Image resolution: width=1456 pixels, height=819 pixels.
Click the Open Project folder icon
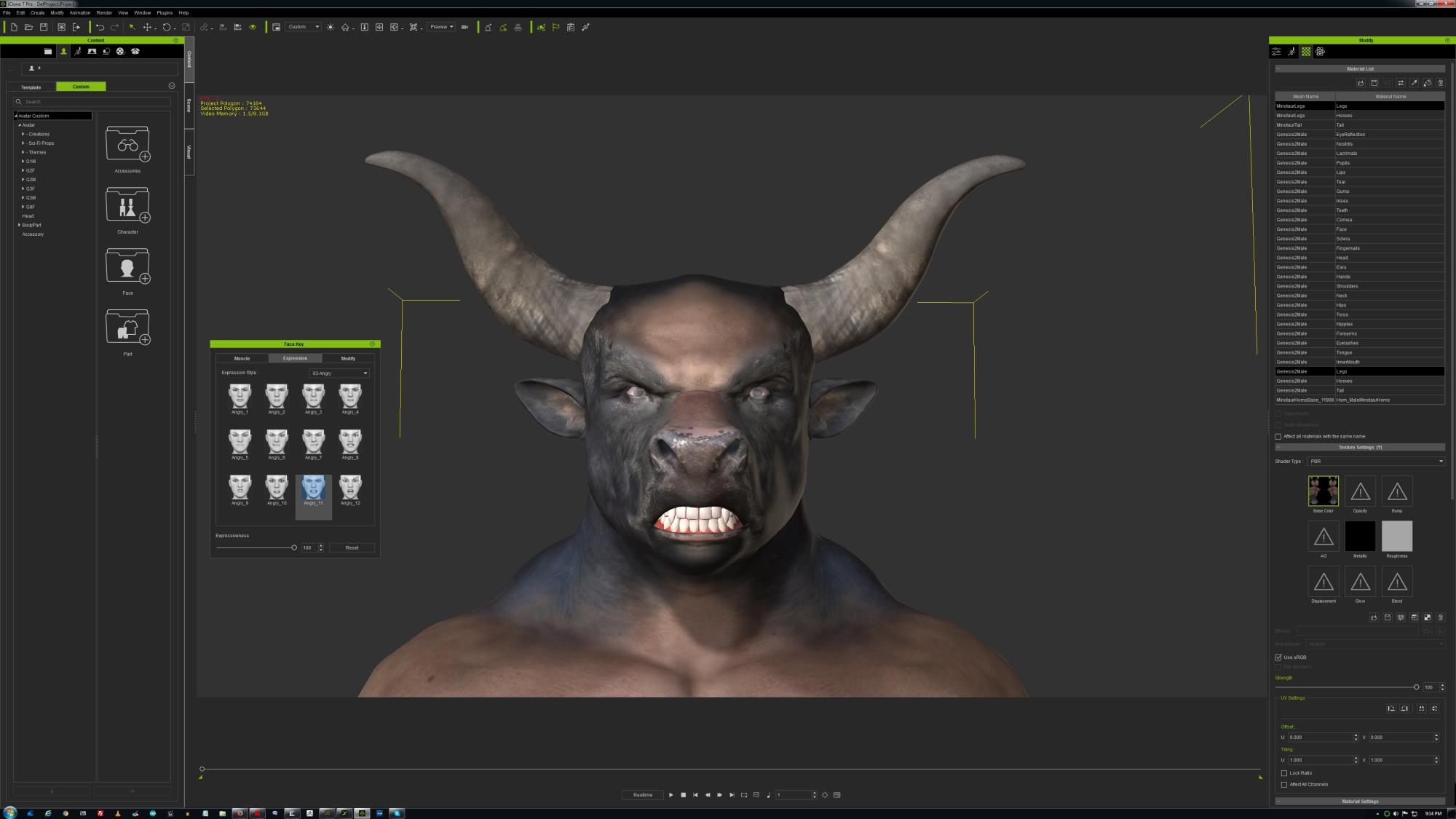28,27
